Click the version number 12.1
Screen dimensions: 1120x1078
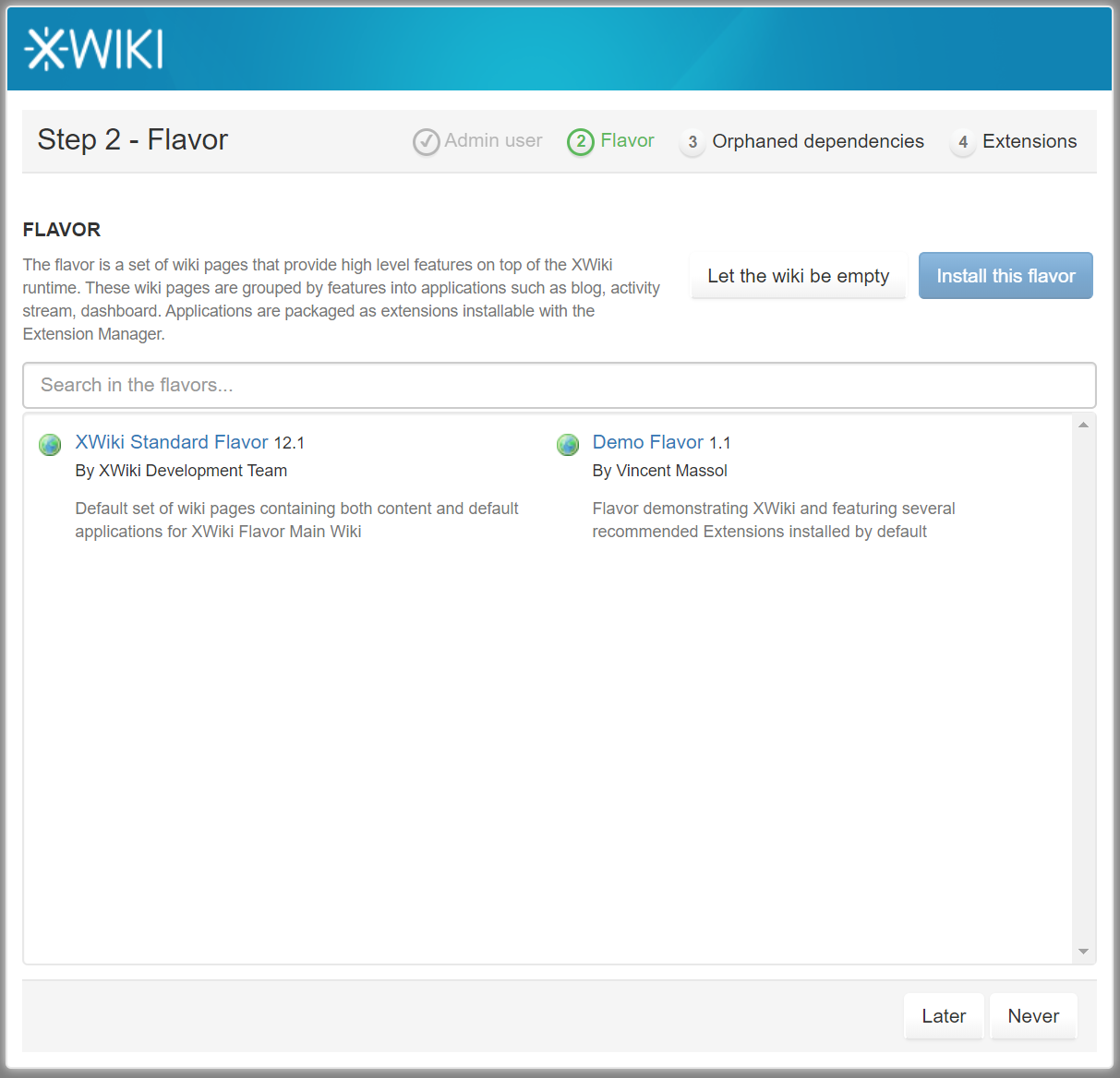(289, 443)
